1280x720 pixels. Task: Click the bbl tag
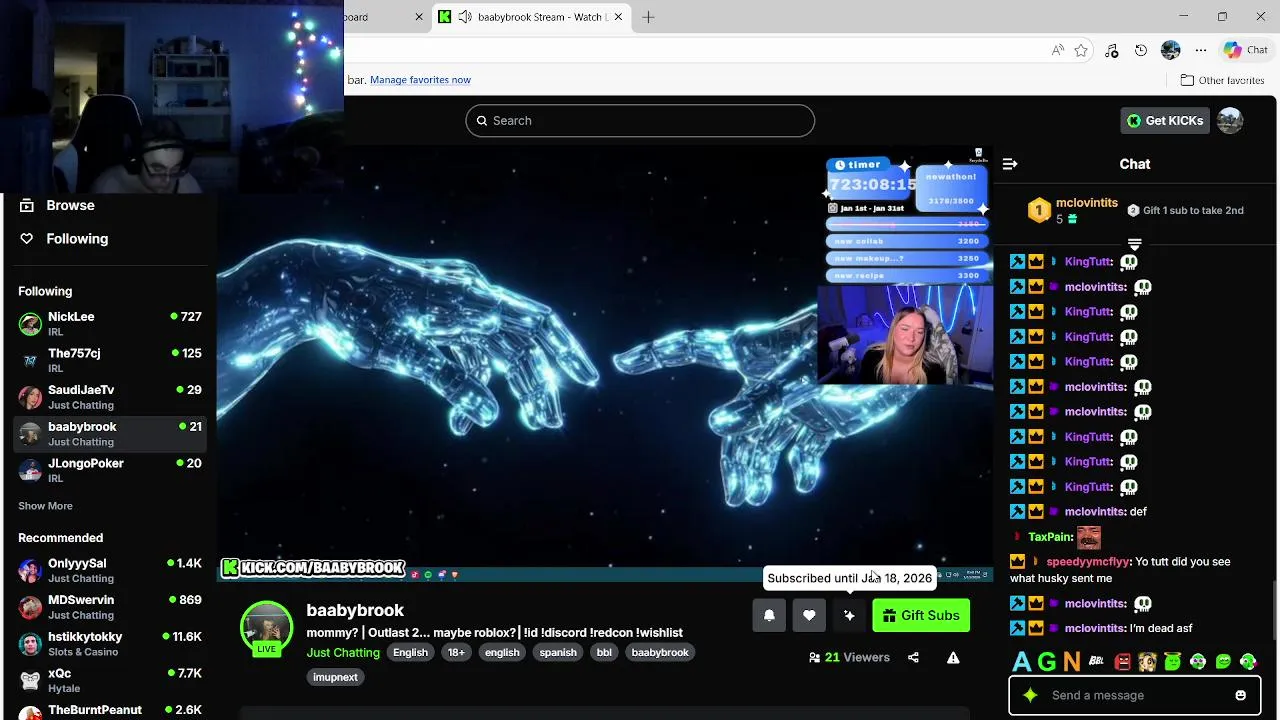tap(604, 652)
